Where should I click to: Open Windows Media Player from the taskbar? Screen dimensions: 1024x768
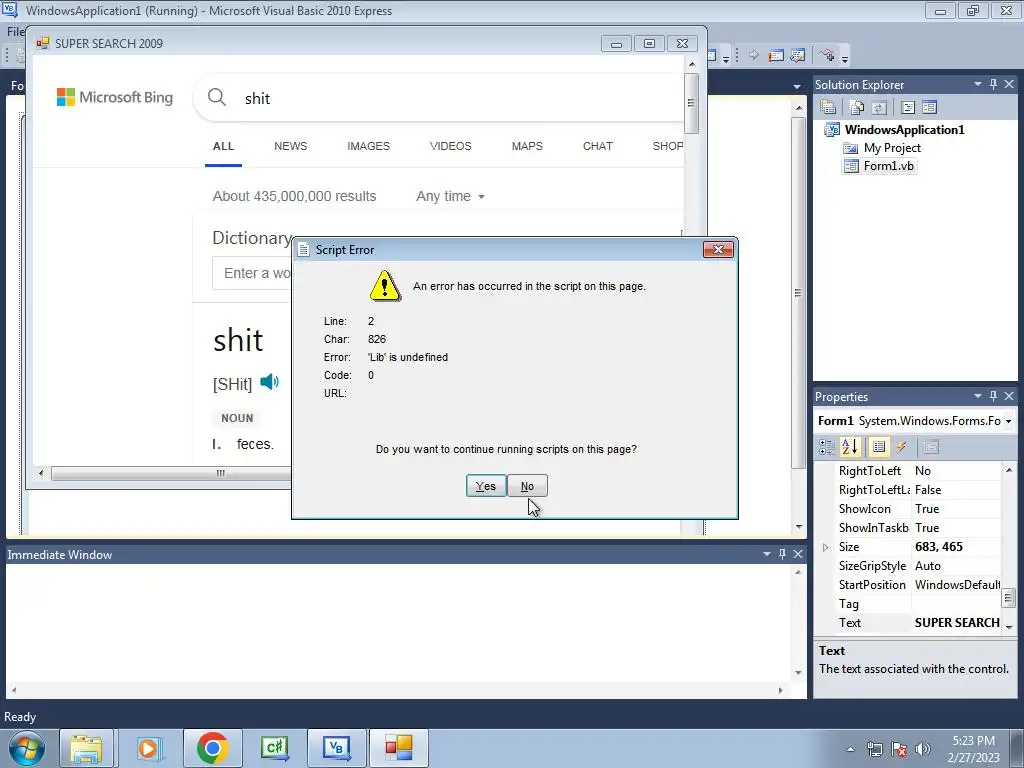pos(148,748)
